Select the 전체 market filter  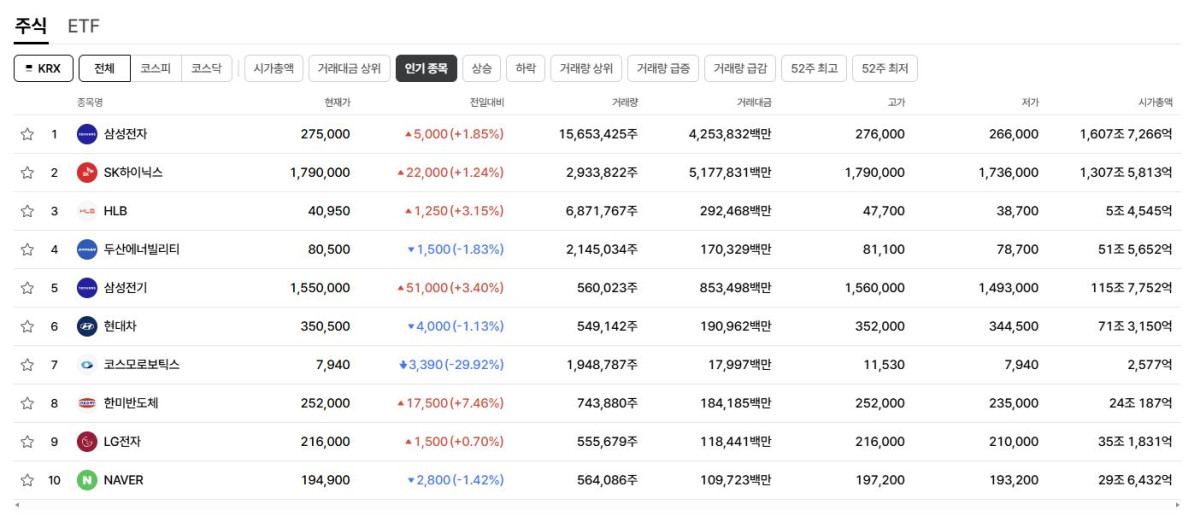pyautogui.click(x=105, y=69)
